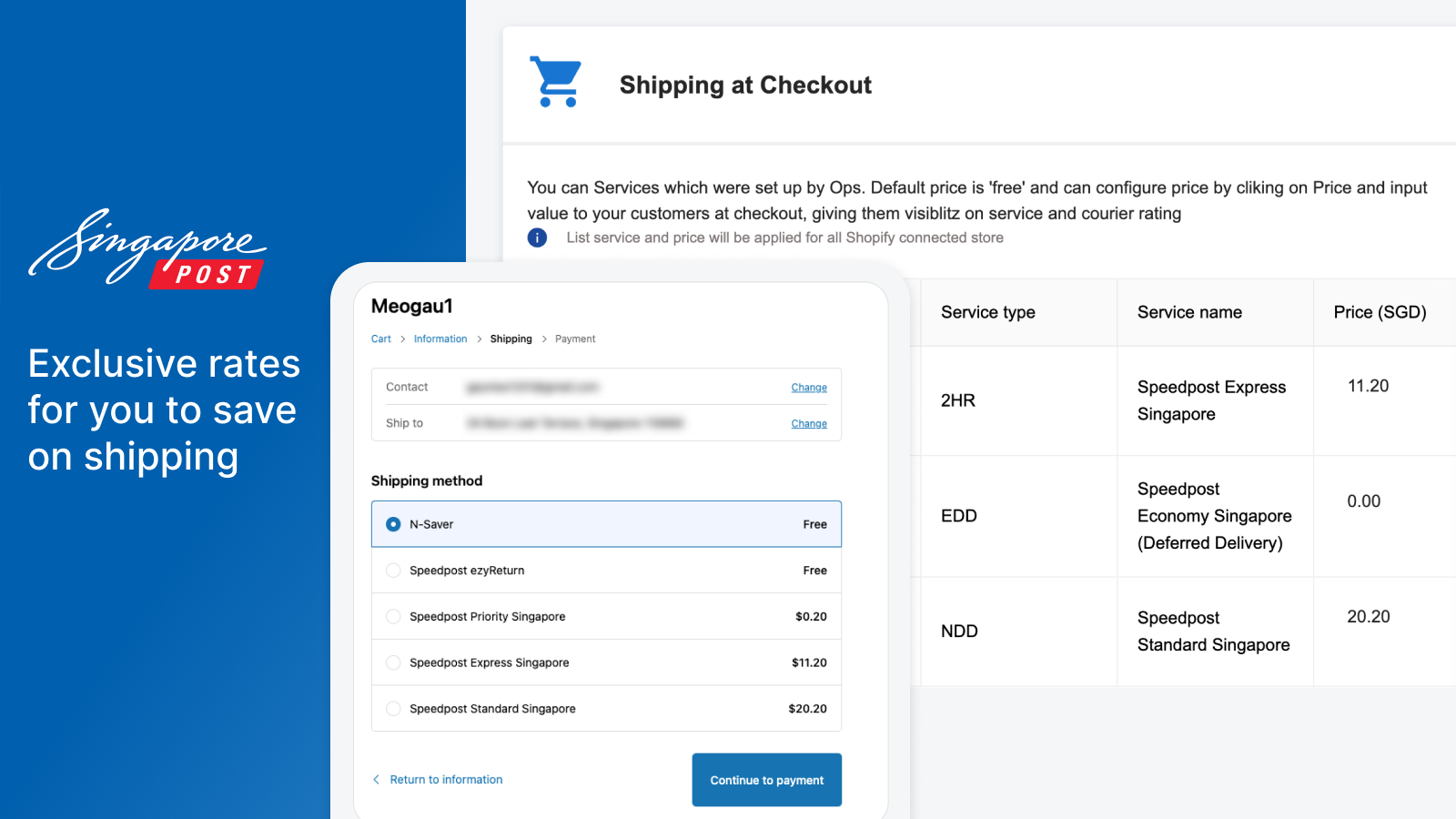
Task: Edit the 11.20 price for Speedpost Express
Action: pyautogui.click(x=1368, y=386)
